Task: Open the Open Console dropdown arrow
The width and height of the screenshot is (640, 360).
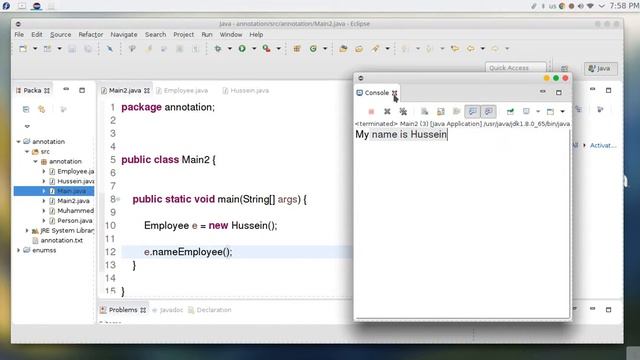Action: [x=562, y=111]
